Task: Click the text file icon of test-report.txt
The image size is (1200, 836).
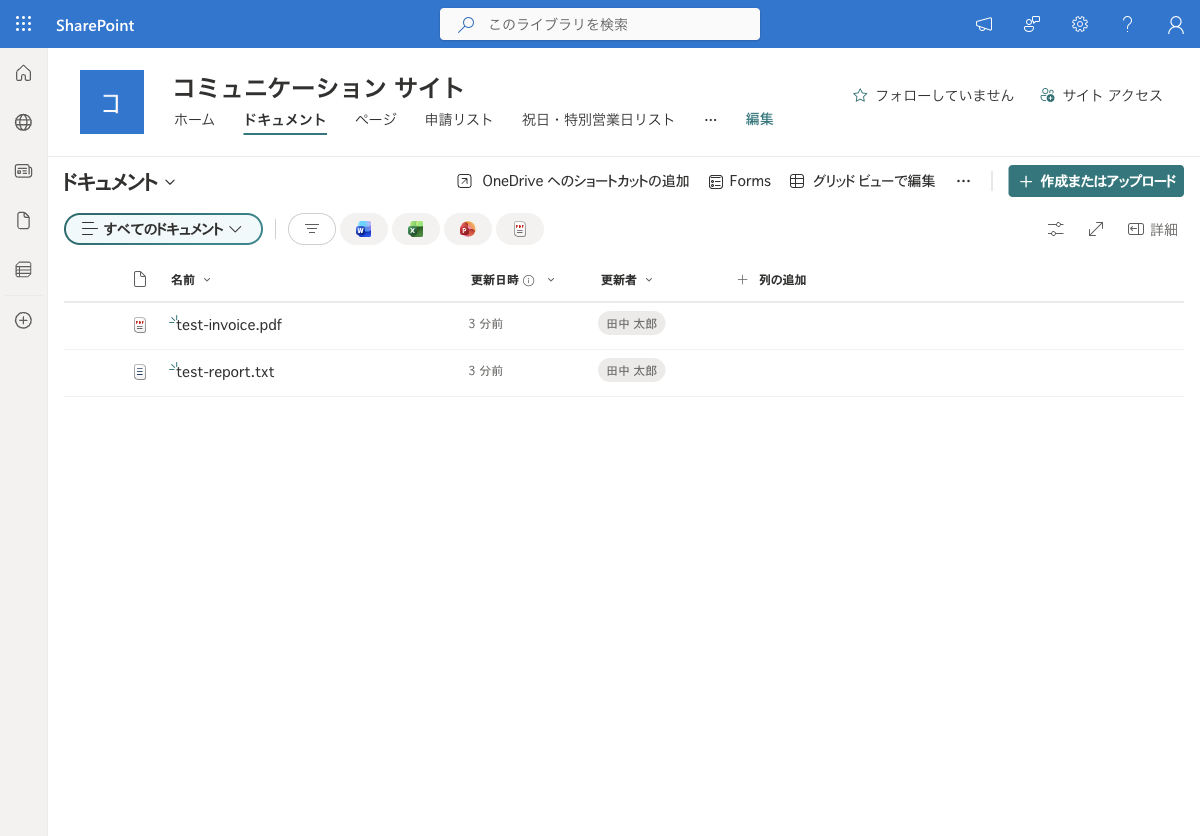Action: point(140,372)
